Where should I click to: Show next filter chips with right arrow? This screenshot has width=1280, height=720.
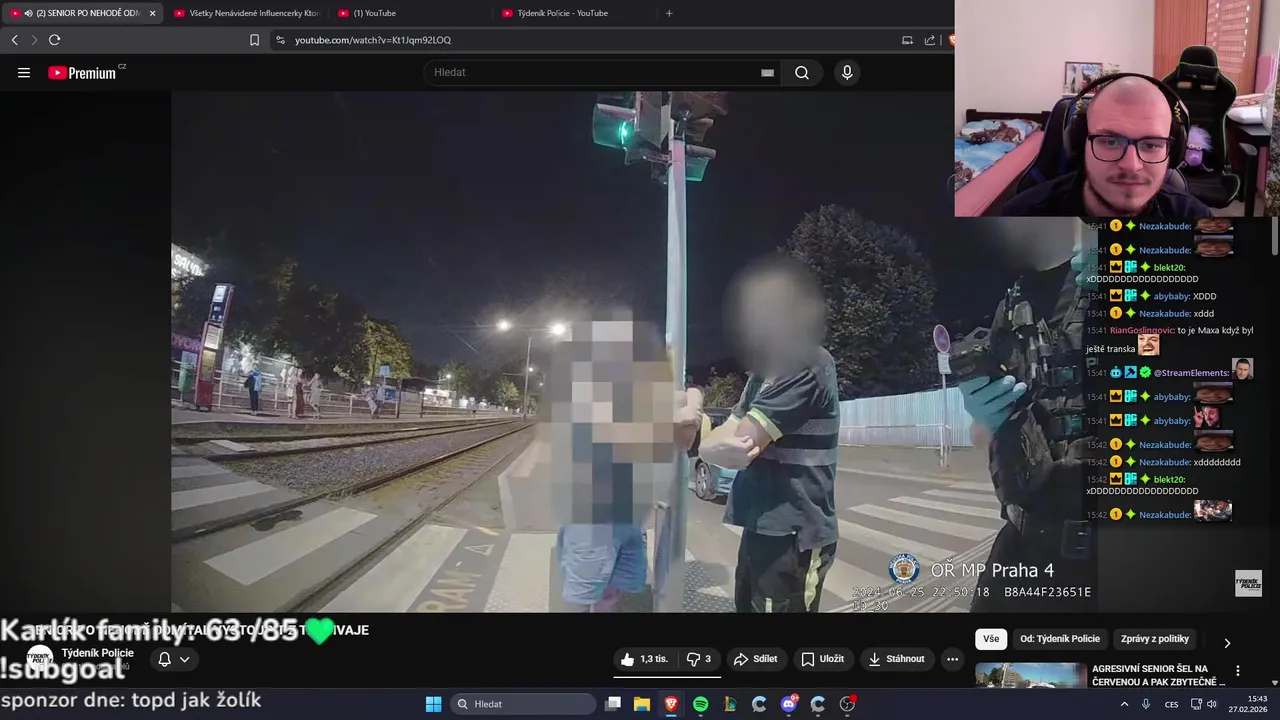pos(1227,643)
